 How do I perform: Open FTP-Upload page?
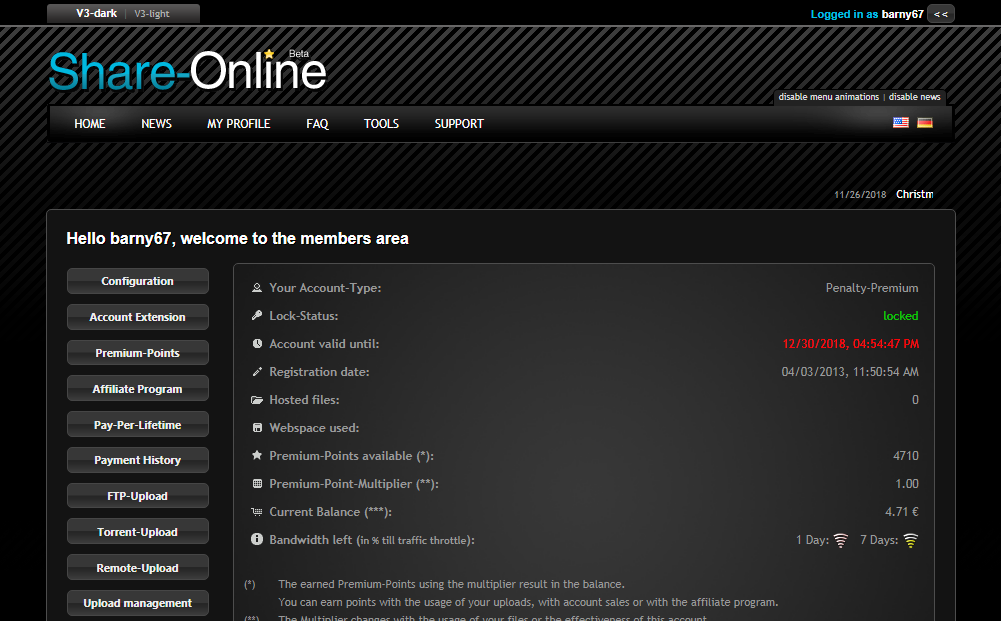[x=138, y=496]
